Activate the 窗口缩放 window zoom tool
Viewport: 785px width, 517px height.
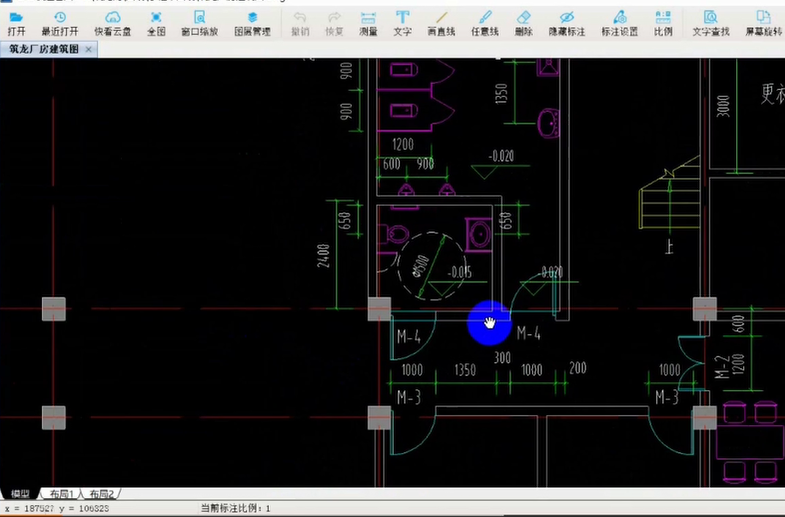pyautogui.click(x=199, y=24)
